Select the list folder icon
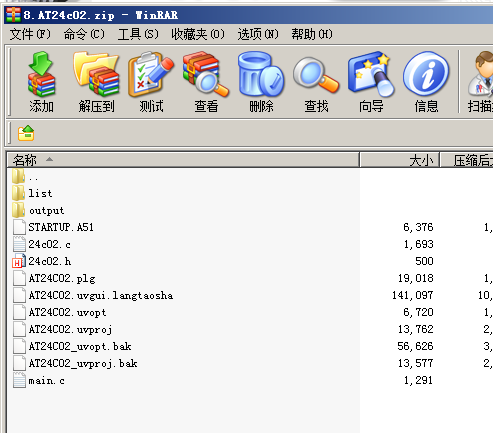This screenshot has width=493, height=433. click(x=18, y=193)
